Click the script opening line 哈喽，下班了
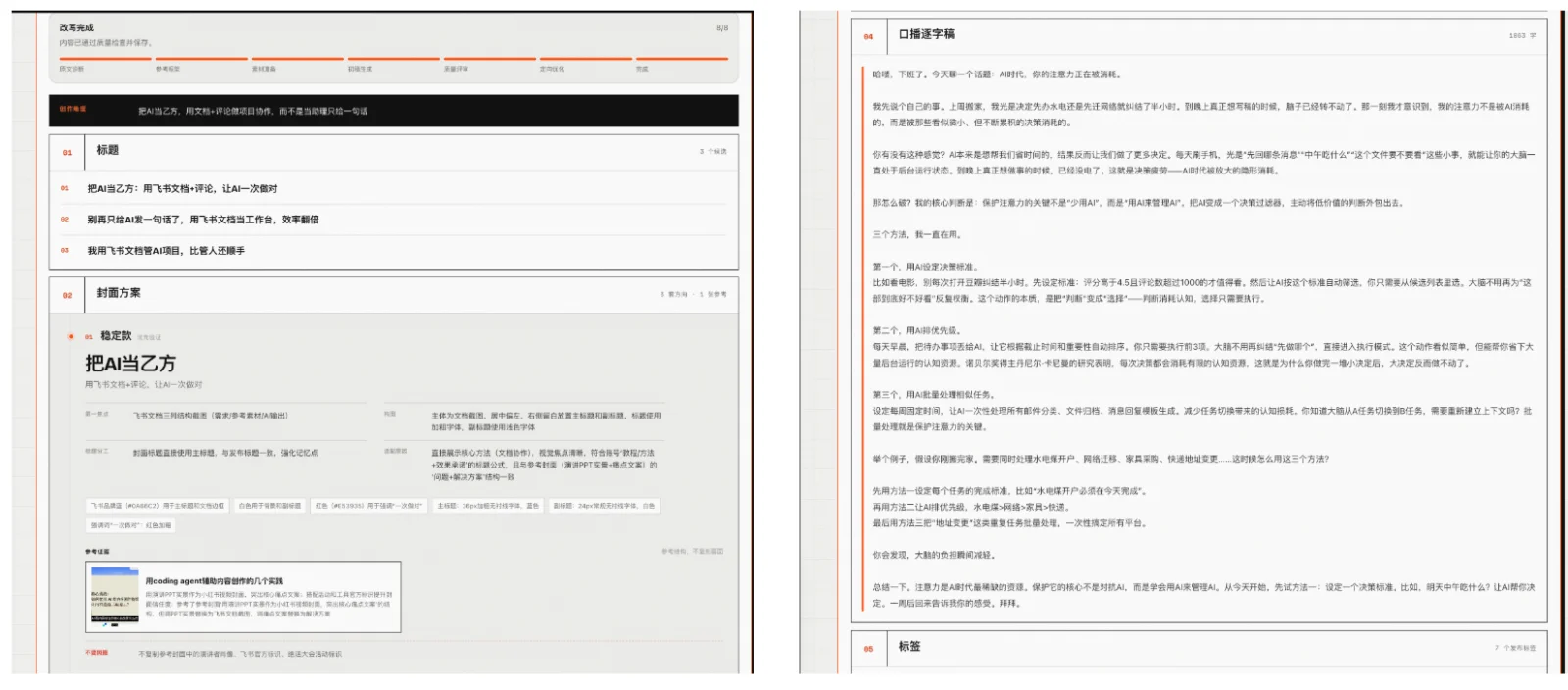The height and width of the screenshot is (690, 1568). tap(997, 74)
